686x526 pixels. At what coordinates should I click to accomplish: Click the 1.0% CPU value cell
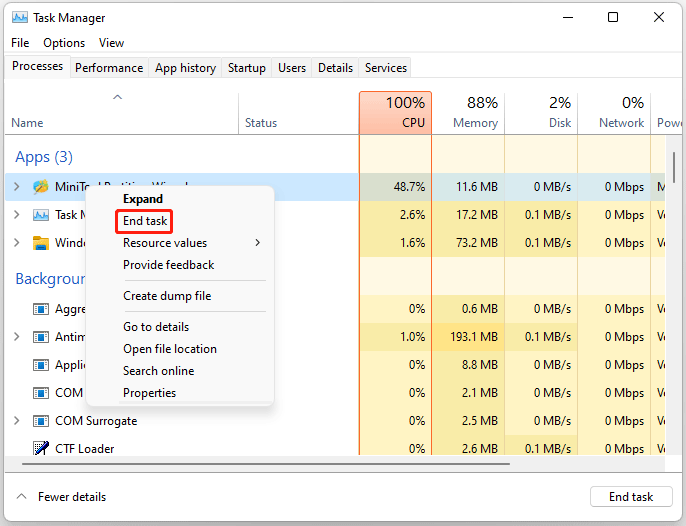coord(396,337)
